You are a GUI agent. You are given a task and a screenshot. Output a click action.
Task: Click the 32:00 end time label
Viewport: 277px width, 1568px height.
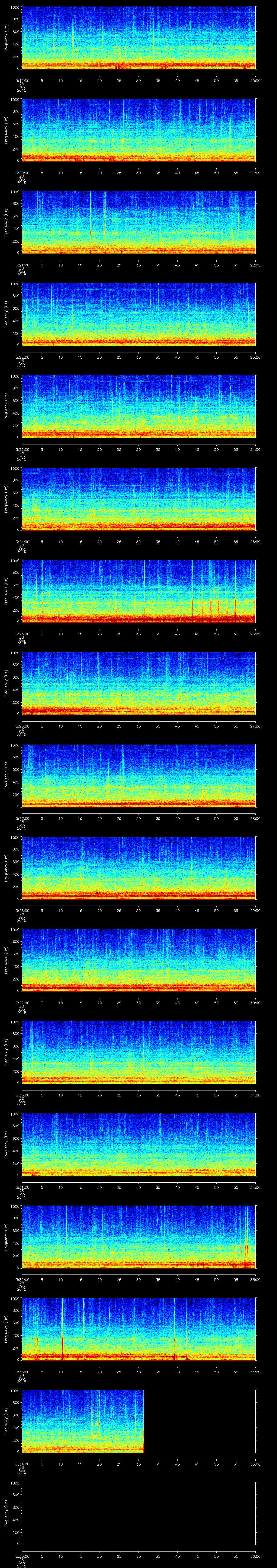(x=256, y=1187)
